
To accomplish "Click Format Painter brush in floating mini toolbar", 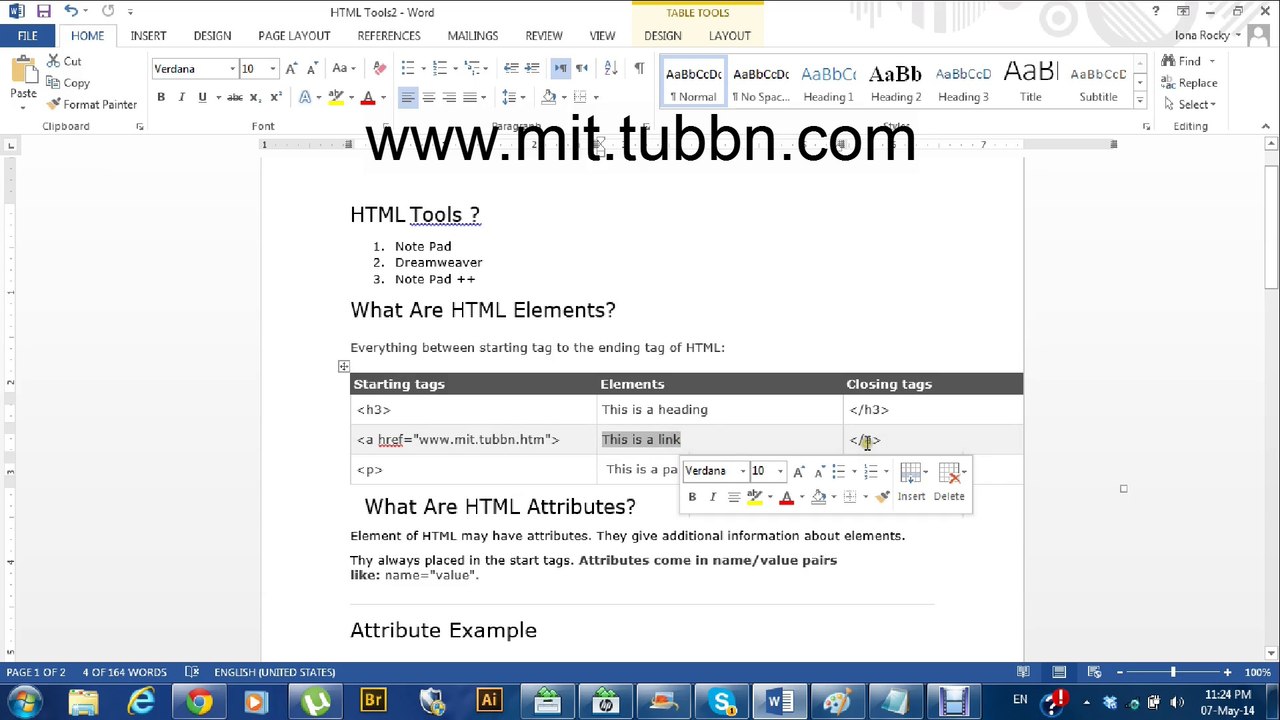I will (882, 497).
